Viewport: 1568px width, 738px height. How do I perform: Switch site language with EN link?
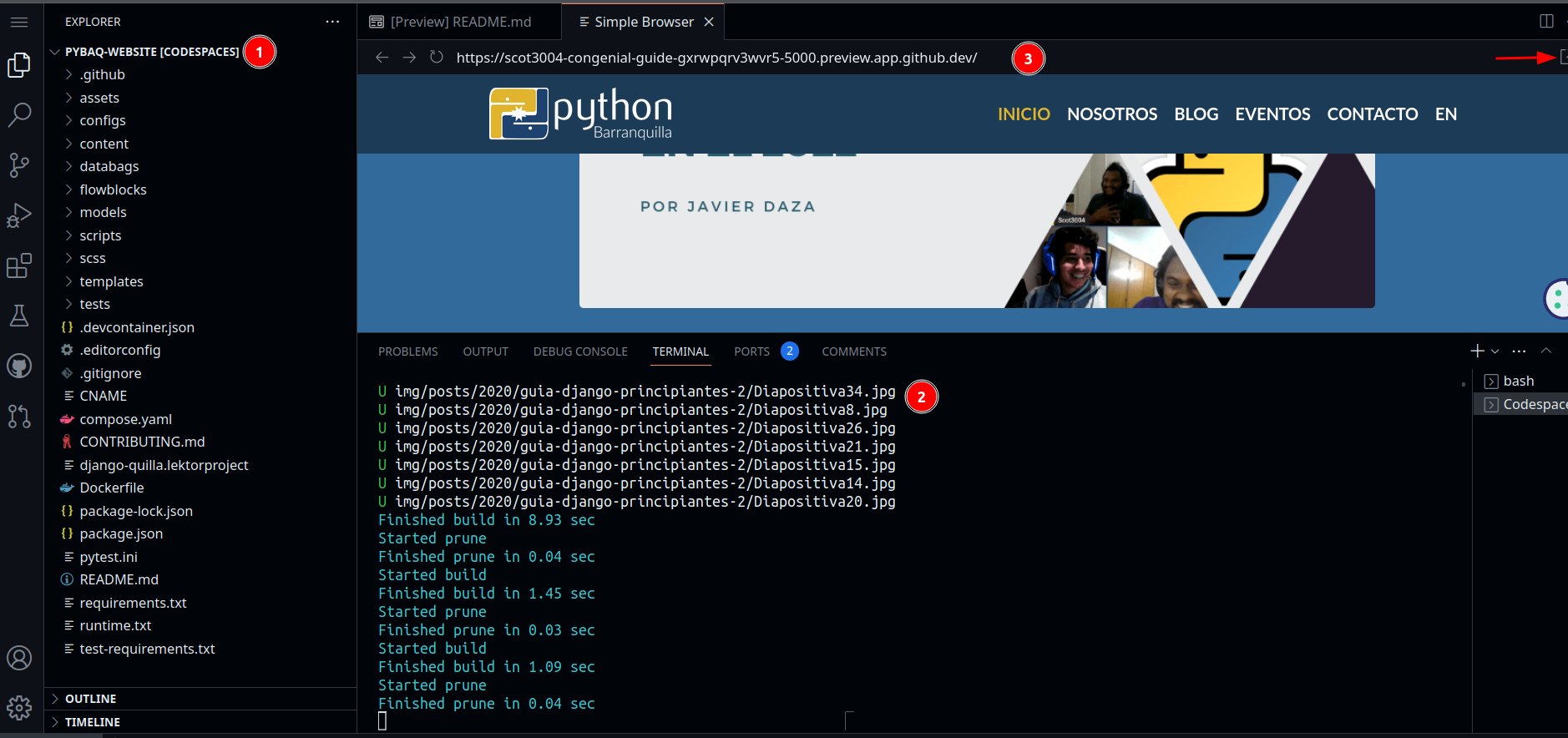[1446, 114]
